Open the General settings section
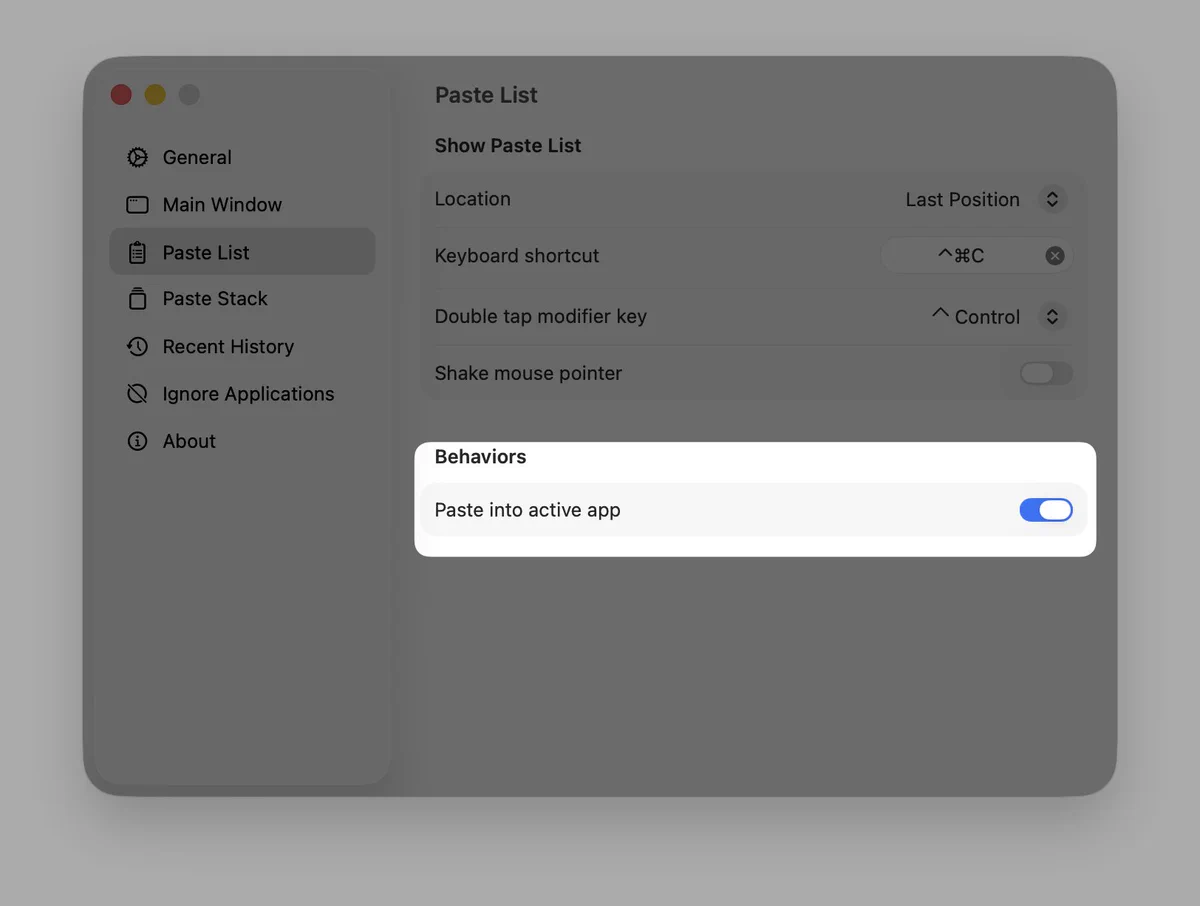The width and height of the screenshot is (1200, 906). coord(242,157)
